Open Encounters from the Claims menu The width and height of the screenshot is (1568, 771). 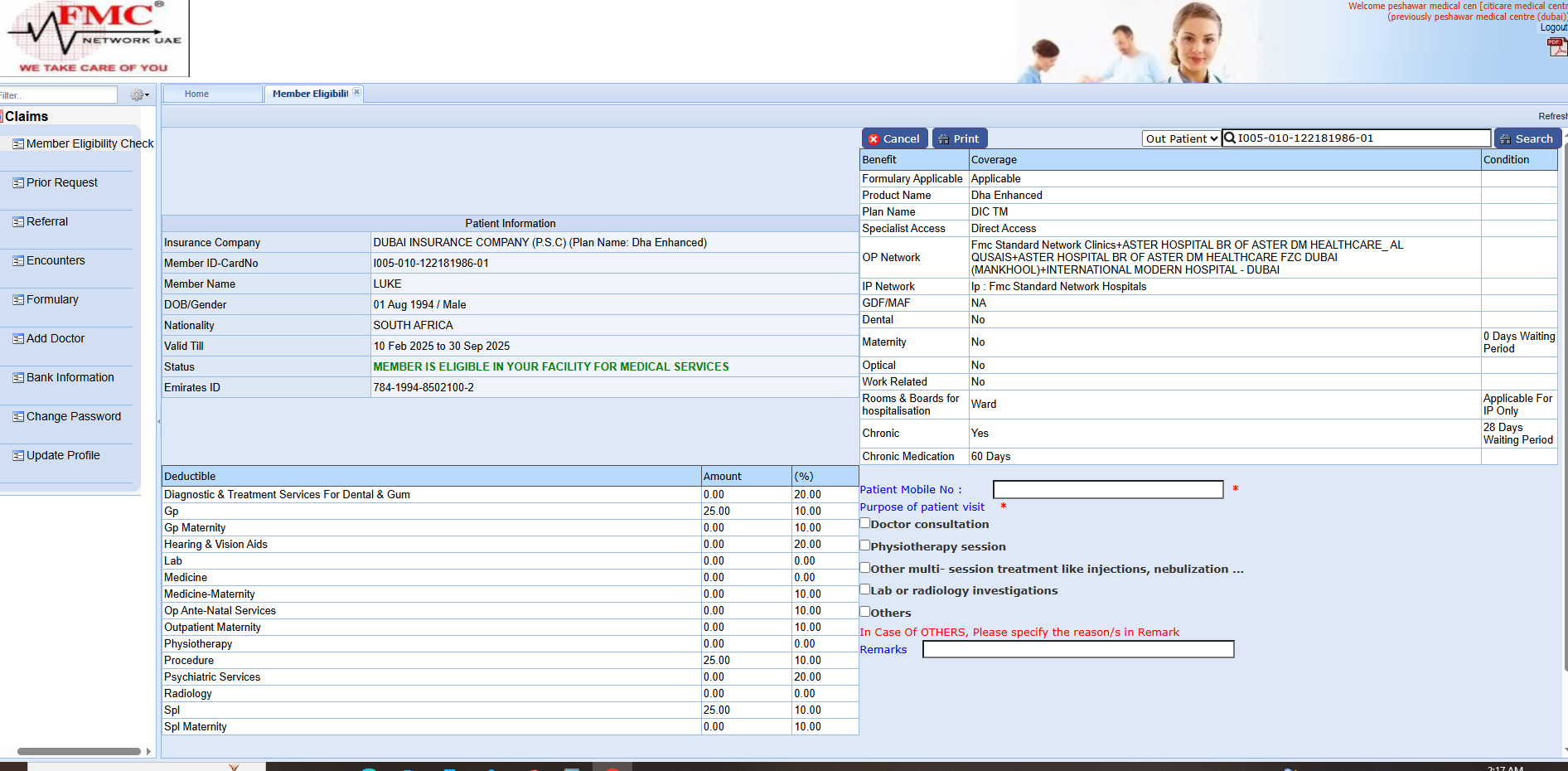[x=56, y=260]
